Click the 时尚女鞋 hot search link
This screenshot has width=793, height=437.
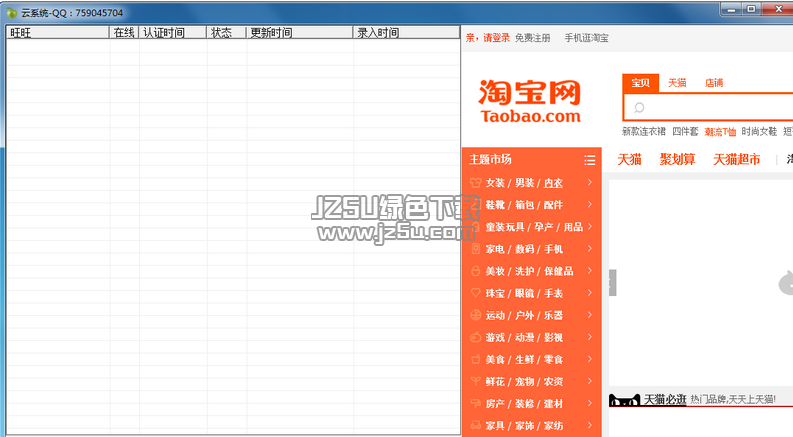point(759,132)
